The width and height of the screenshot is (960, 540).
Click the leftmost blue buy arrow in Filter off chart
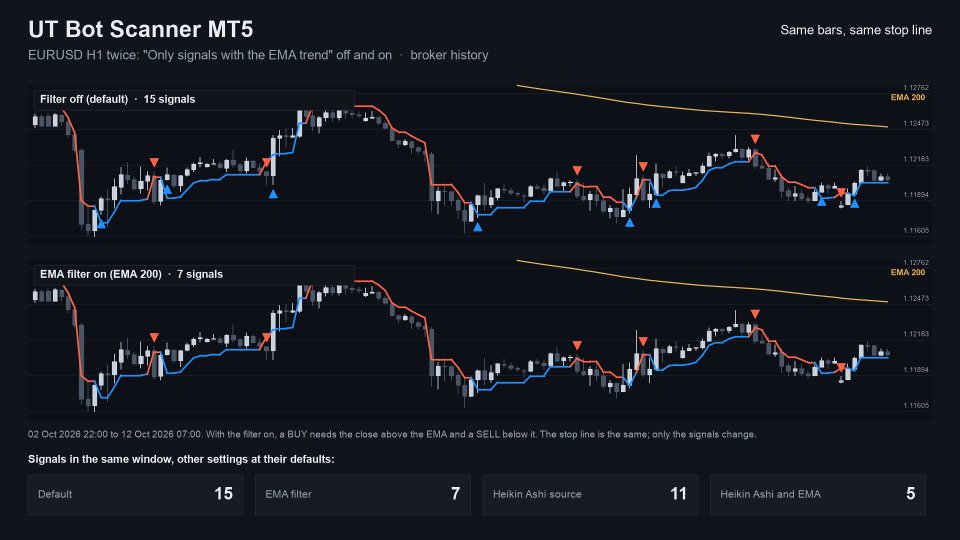tap(102, 225)
